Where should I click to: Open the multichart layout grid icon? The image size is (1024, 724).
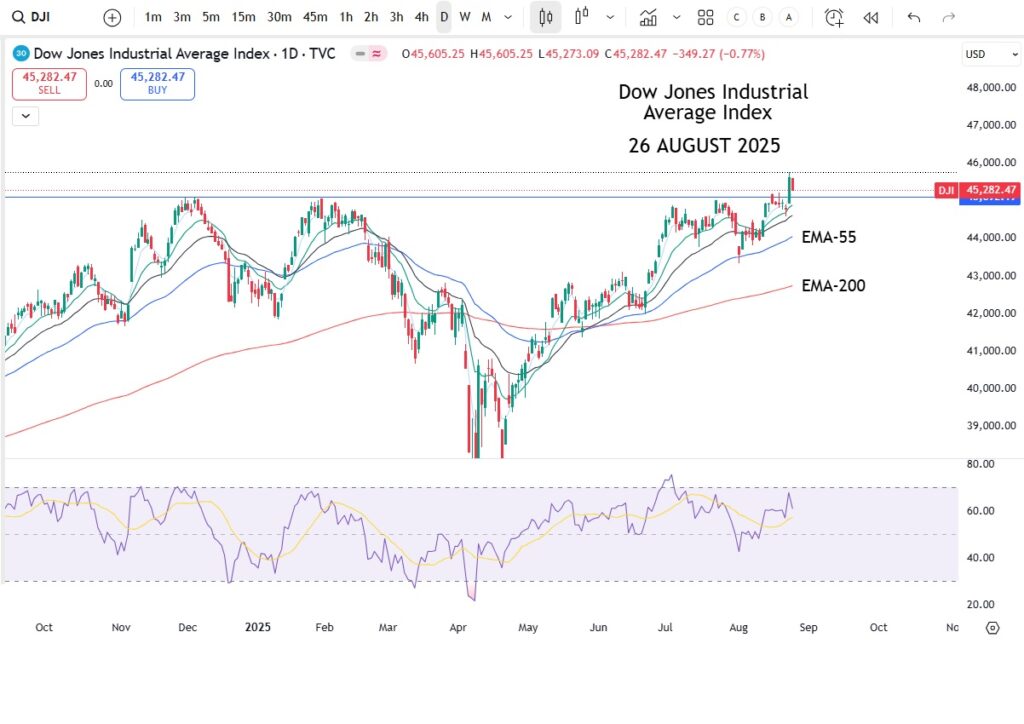click(705, 17)
